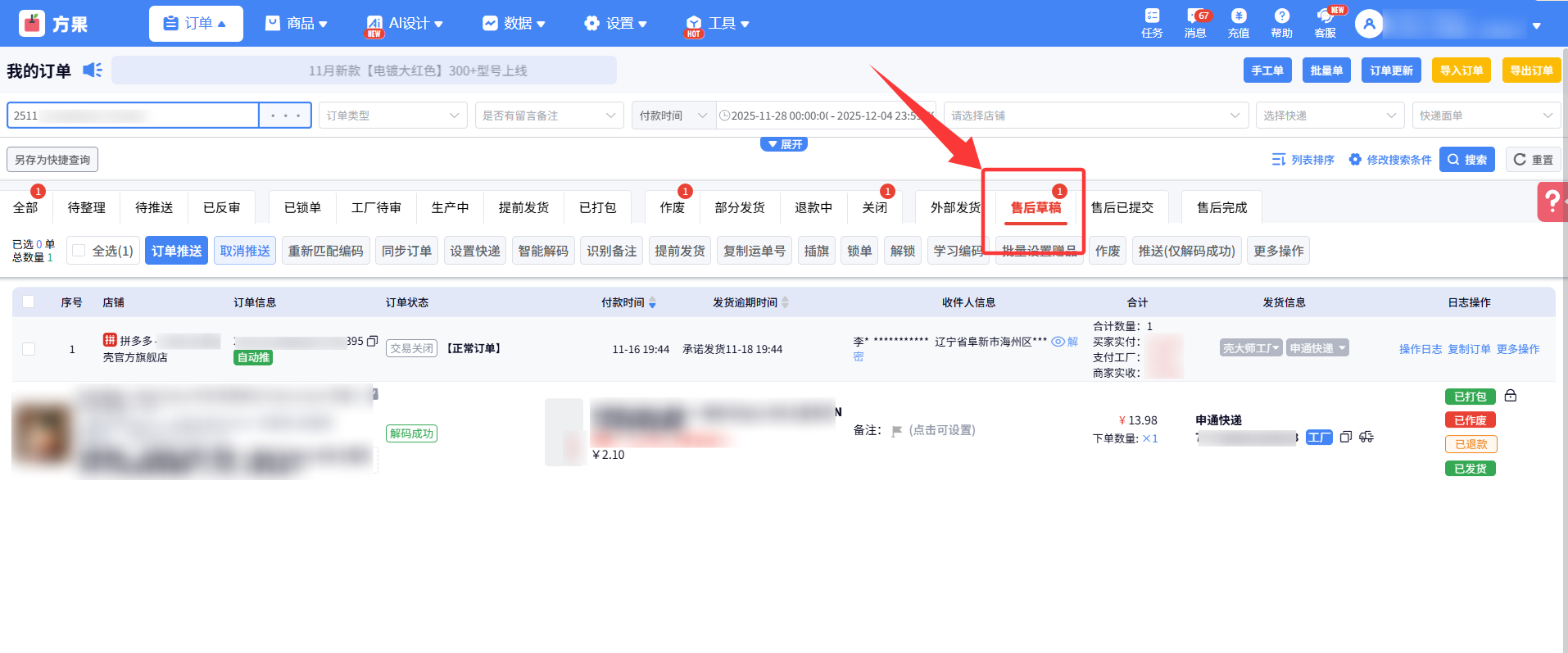Image resolution: width=1568 pixels, height=653 pixels.
Task: Open the 客服 customer service icon
Action: tap(1325, 17)
